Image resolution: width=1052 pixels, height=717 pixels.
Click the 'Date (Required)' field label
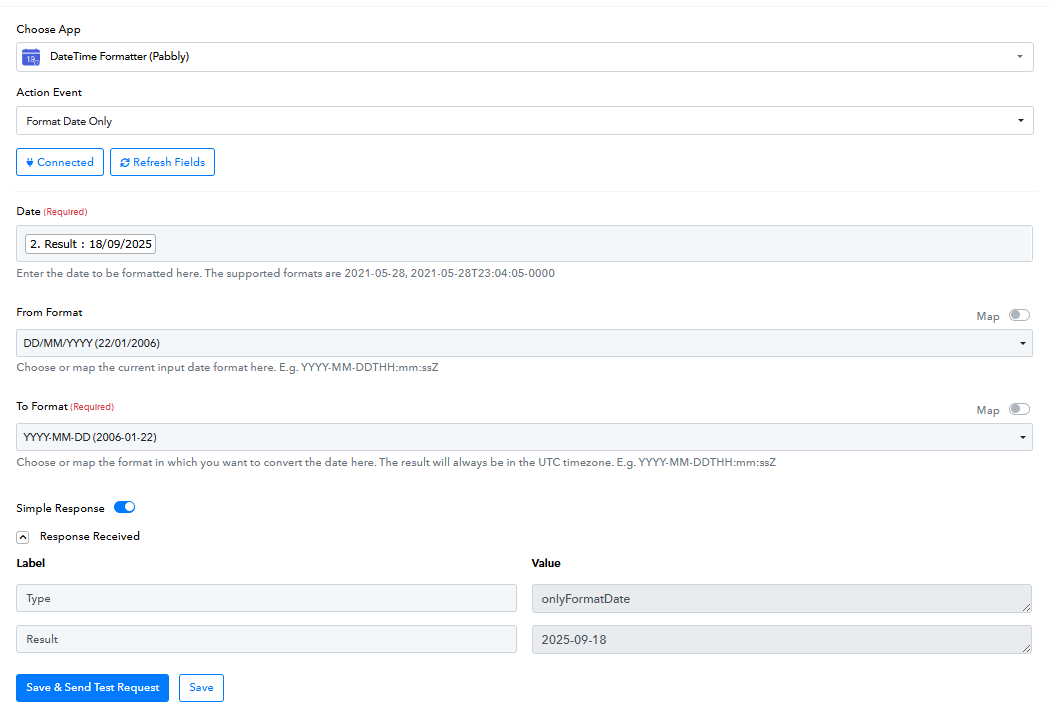point(52,211)
